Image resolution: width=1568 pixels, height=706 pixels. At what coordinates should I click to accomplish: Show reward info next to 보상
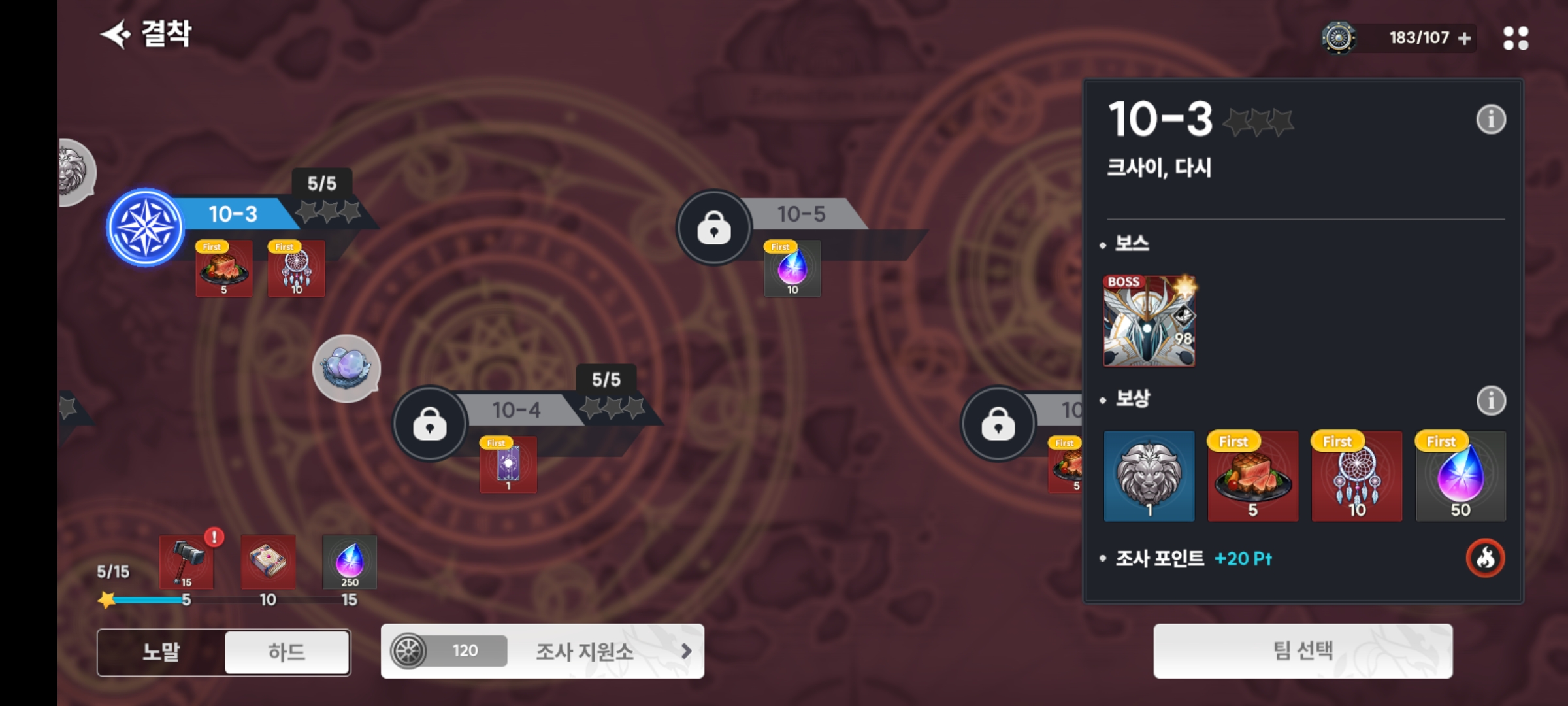tap(1491, 400)
